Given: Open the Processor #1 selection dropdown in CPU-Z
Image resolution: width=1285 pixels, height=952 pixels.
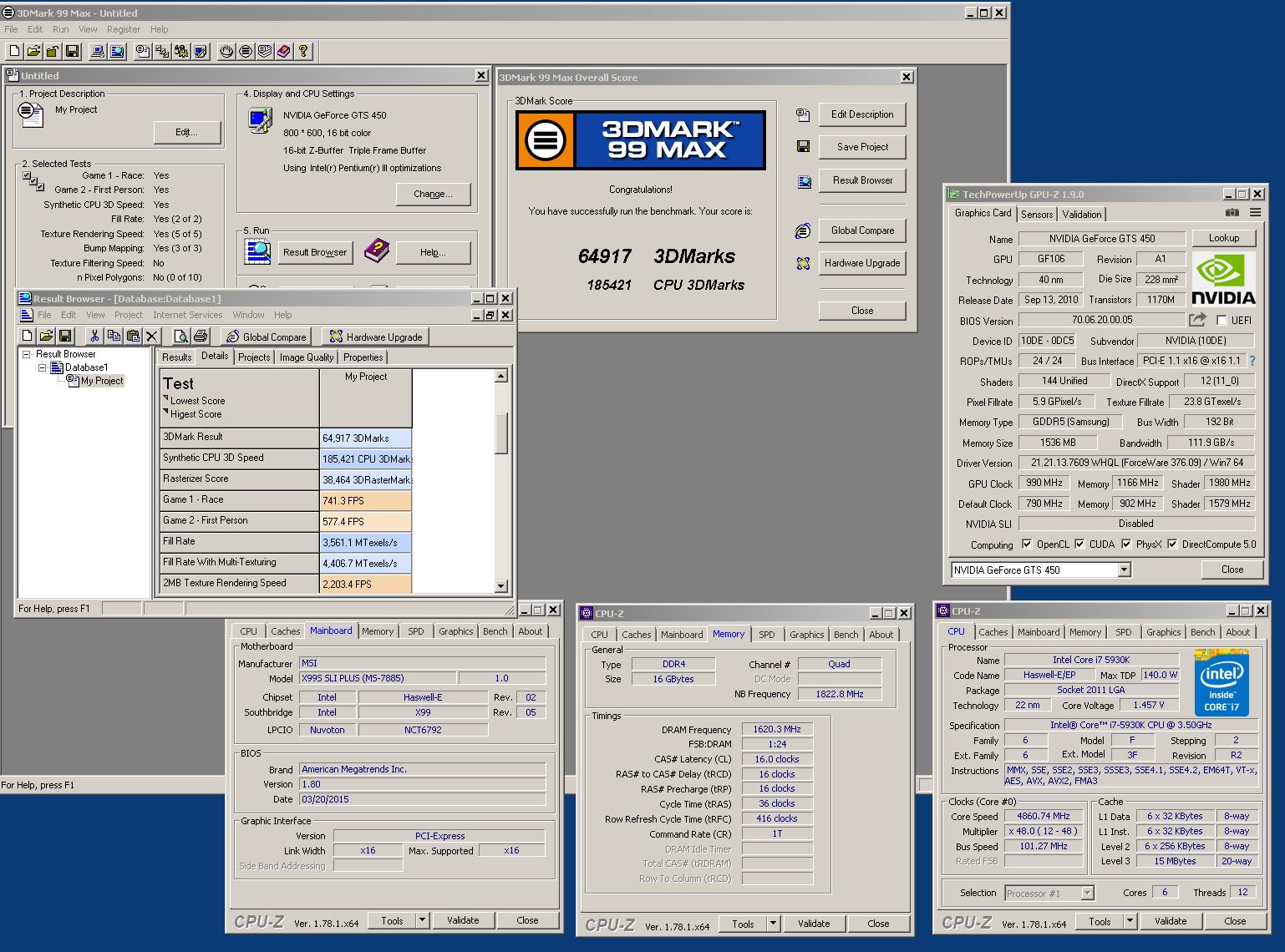Looking at the screenshot, I should (x=1087, y=893).
